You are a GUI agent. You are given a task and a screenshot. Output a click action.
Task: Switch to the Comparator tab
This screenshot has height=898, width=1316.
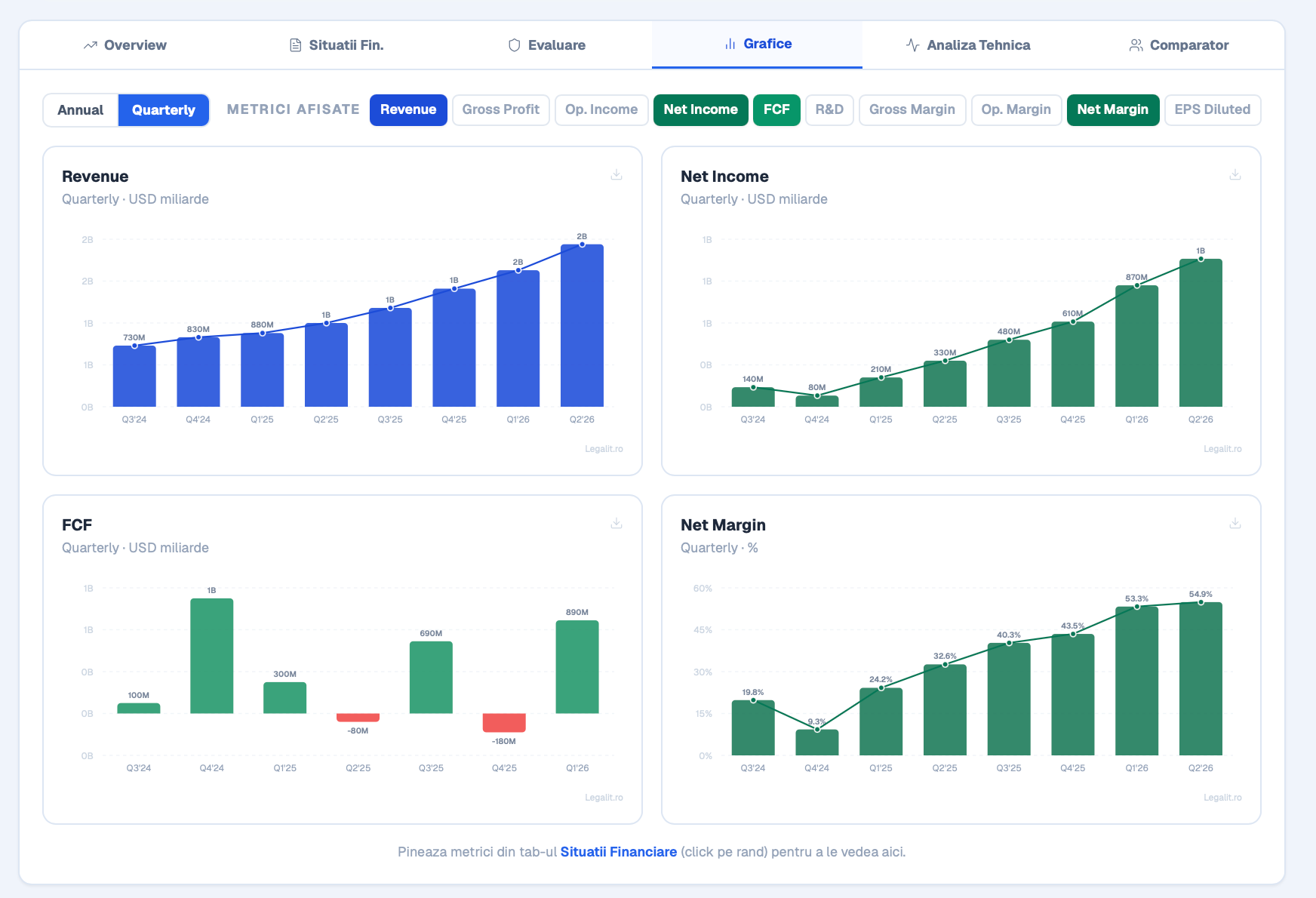click(x=1179, y=45)
